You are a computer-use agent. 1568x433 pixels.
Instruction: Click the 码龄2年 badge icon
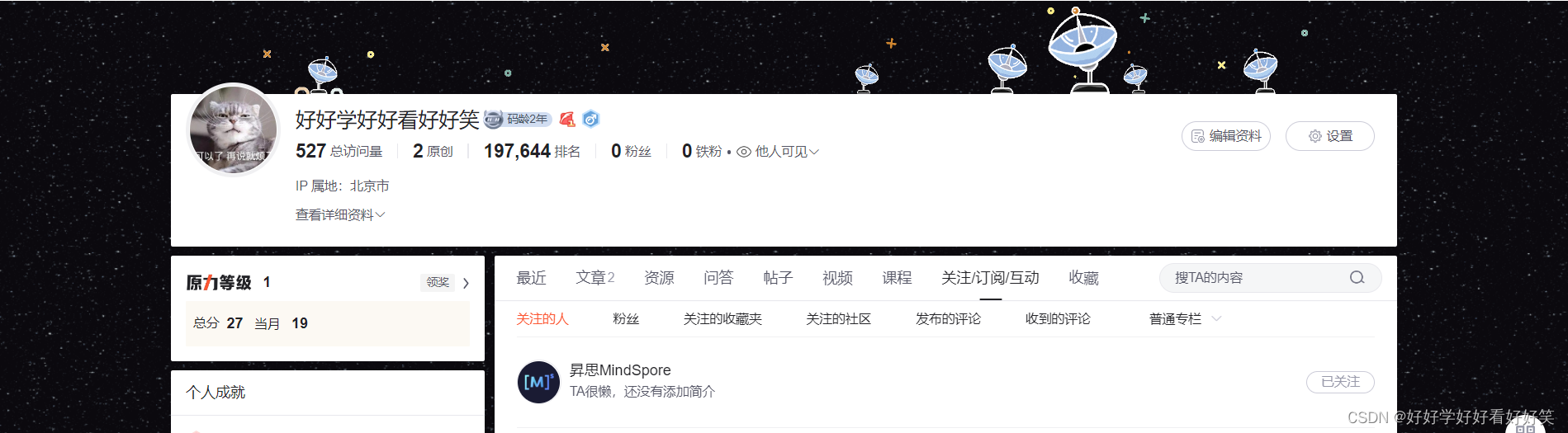click(x=518, y=120)
